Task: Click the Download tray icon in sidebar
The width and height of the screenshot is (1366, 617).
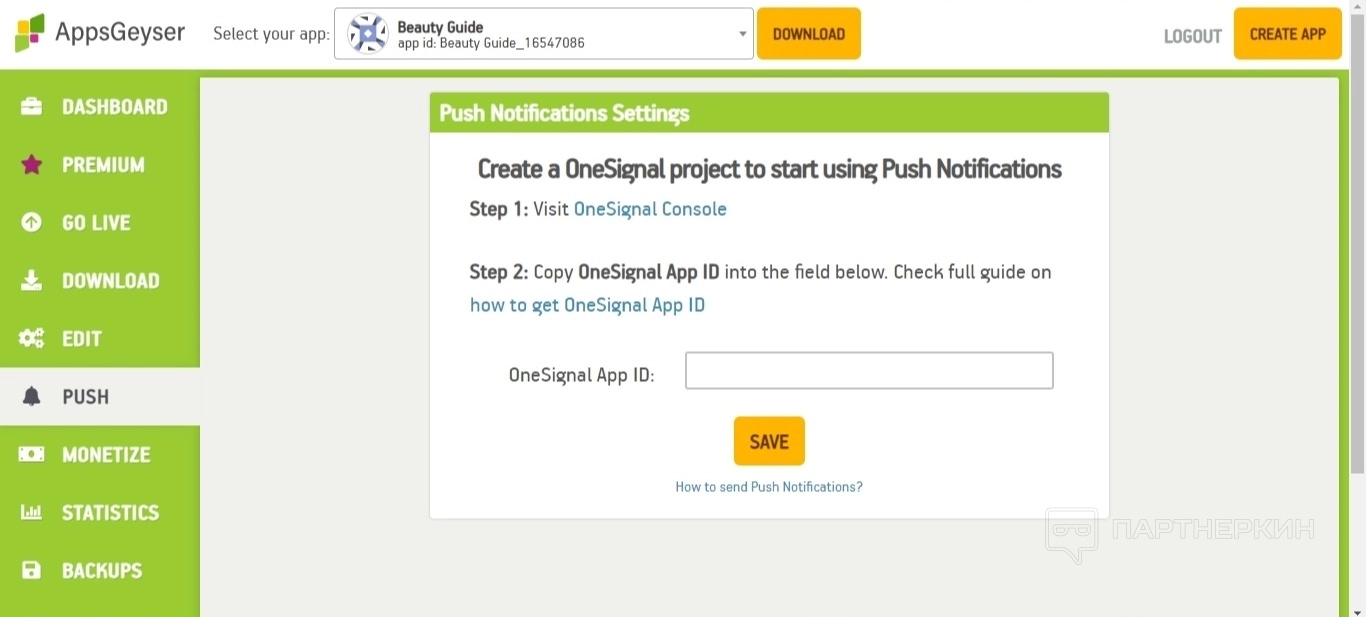Action: [x=32, y=281]
